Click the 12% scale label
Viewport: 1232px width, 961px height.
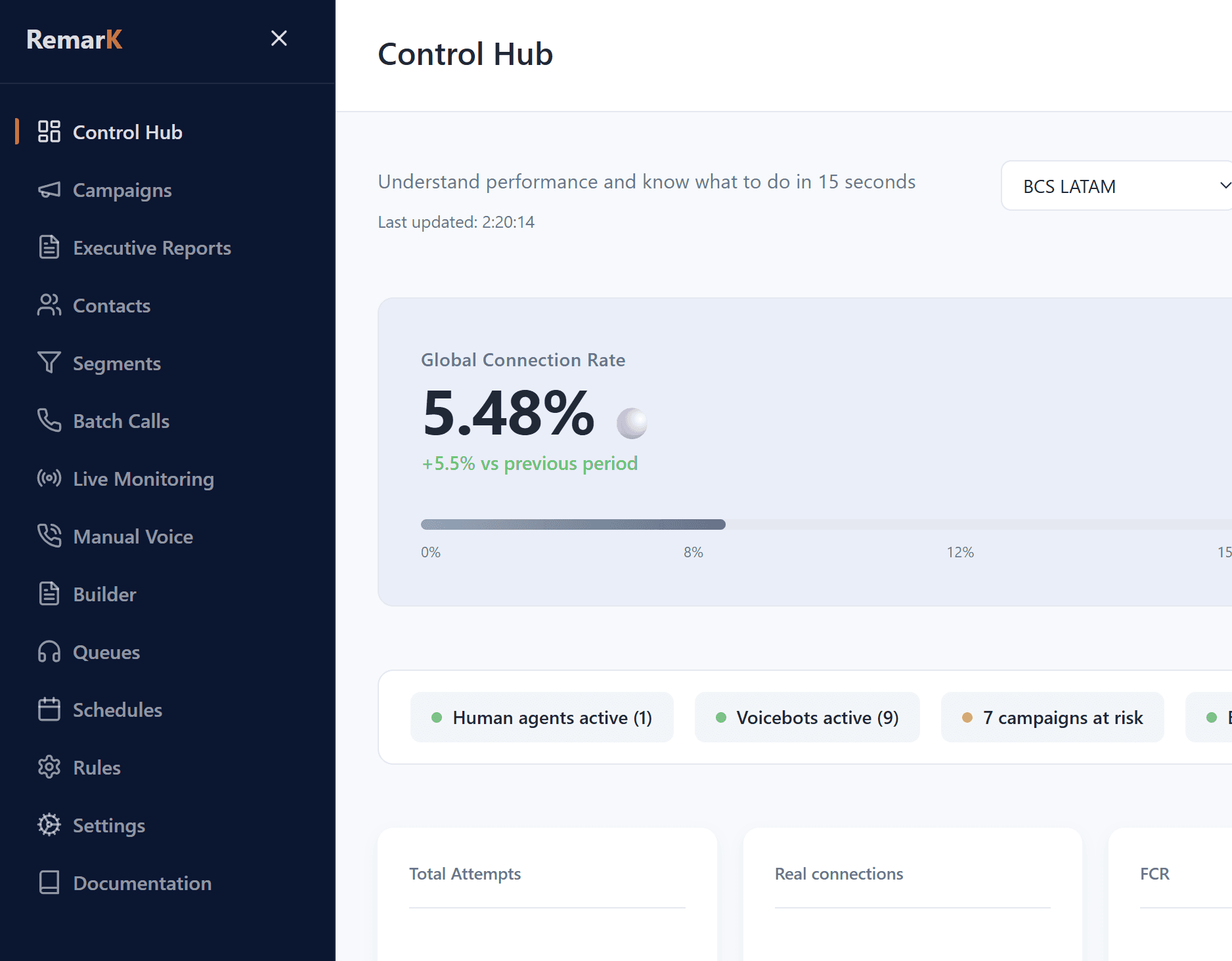[x=960, y=552]
